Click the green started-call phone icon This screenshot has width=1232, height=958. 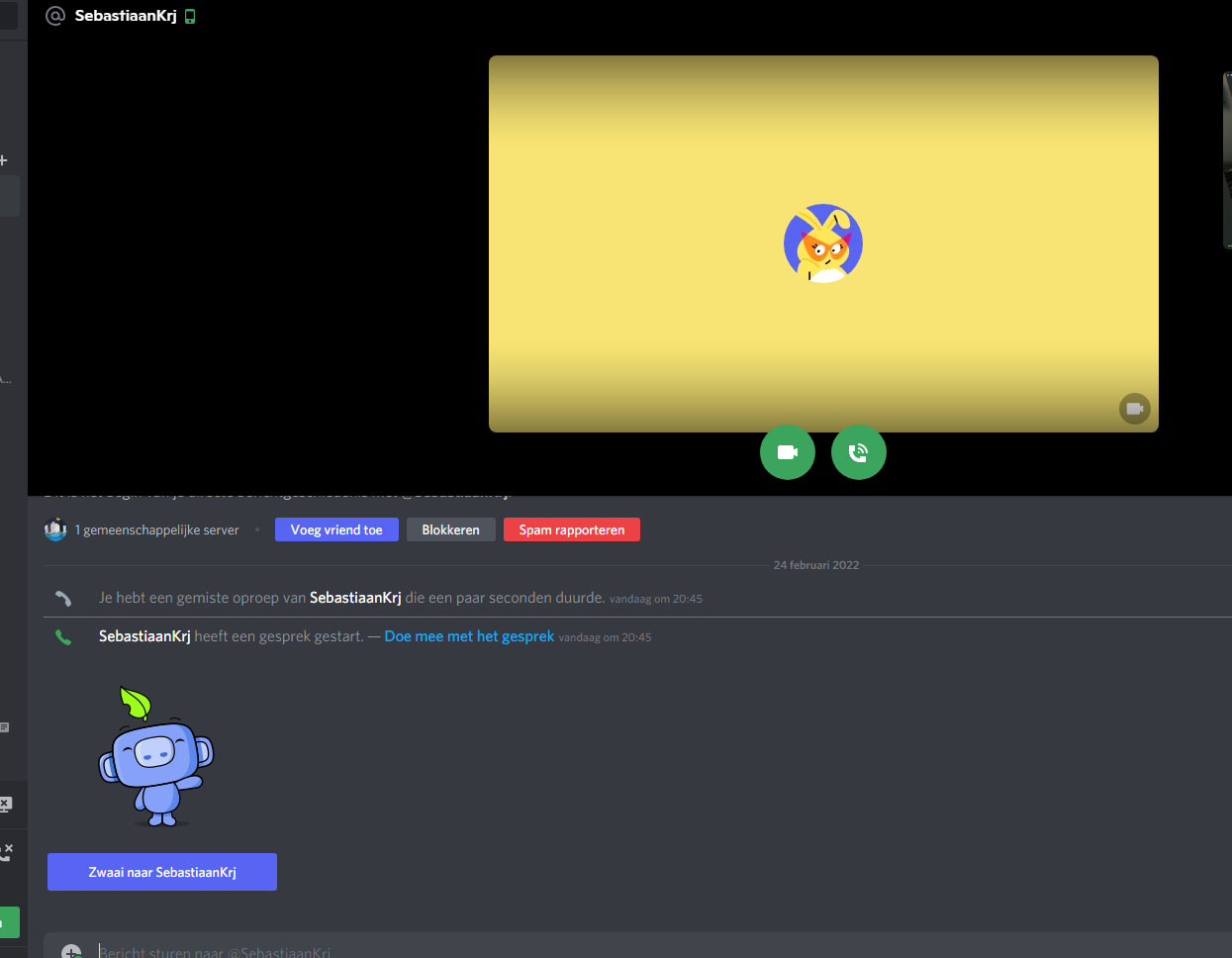pyautogui.click(x=63, y=637)
